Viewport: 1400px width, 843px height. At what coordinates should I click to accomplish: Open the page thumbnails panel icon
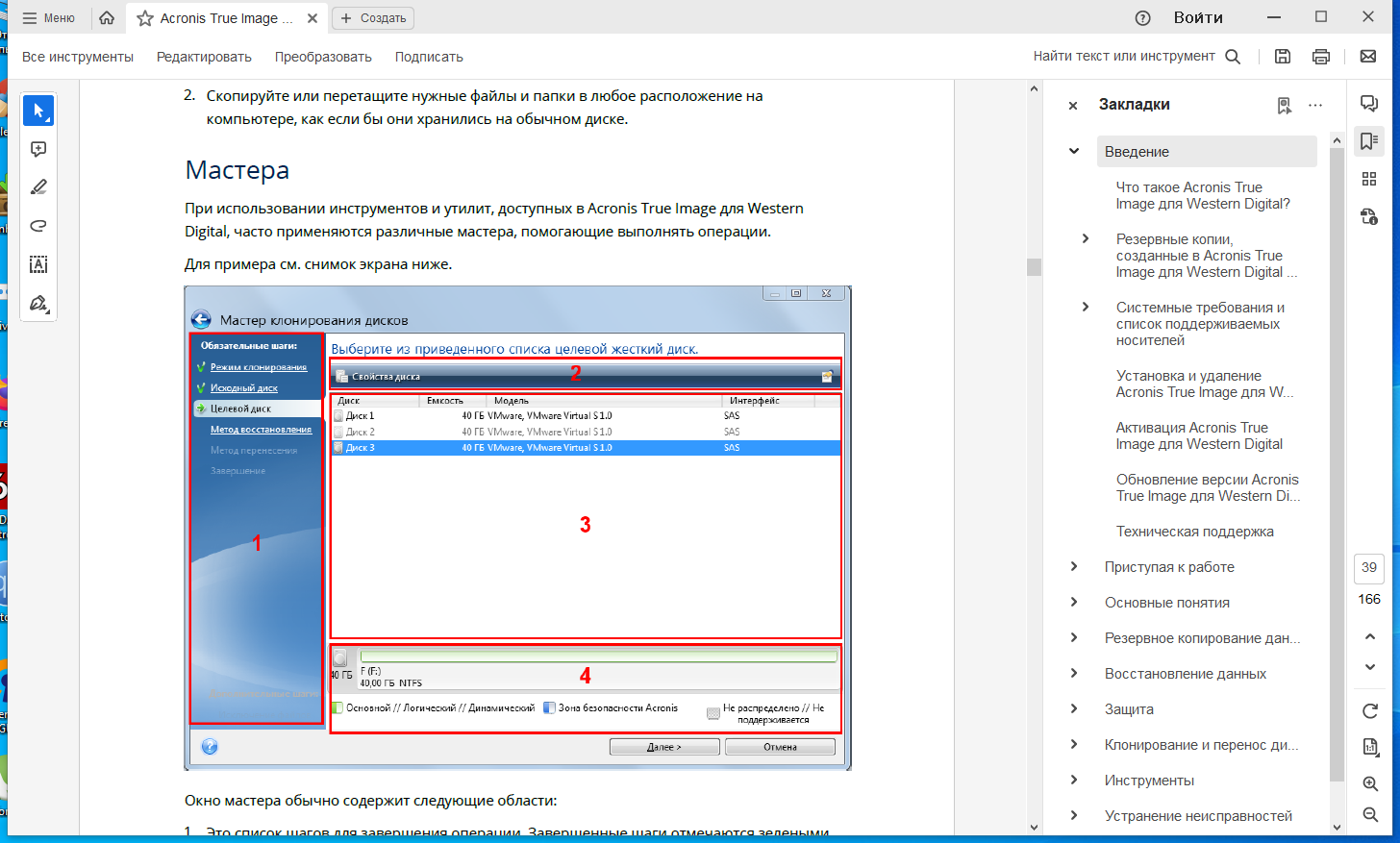point(1369,179)
